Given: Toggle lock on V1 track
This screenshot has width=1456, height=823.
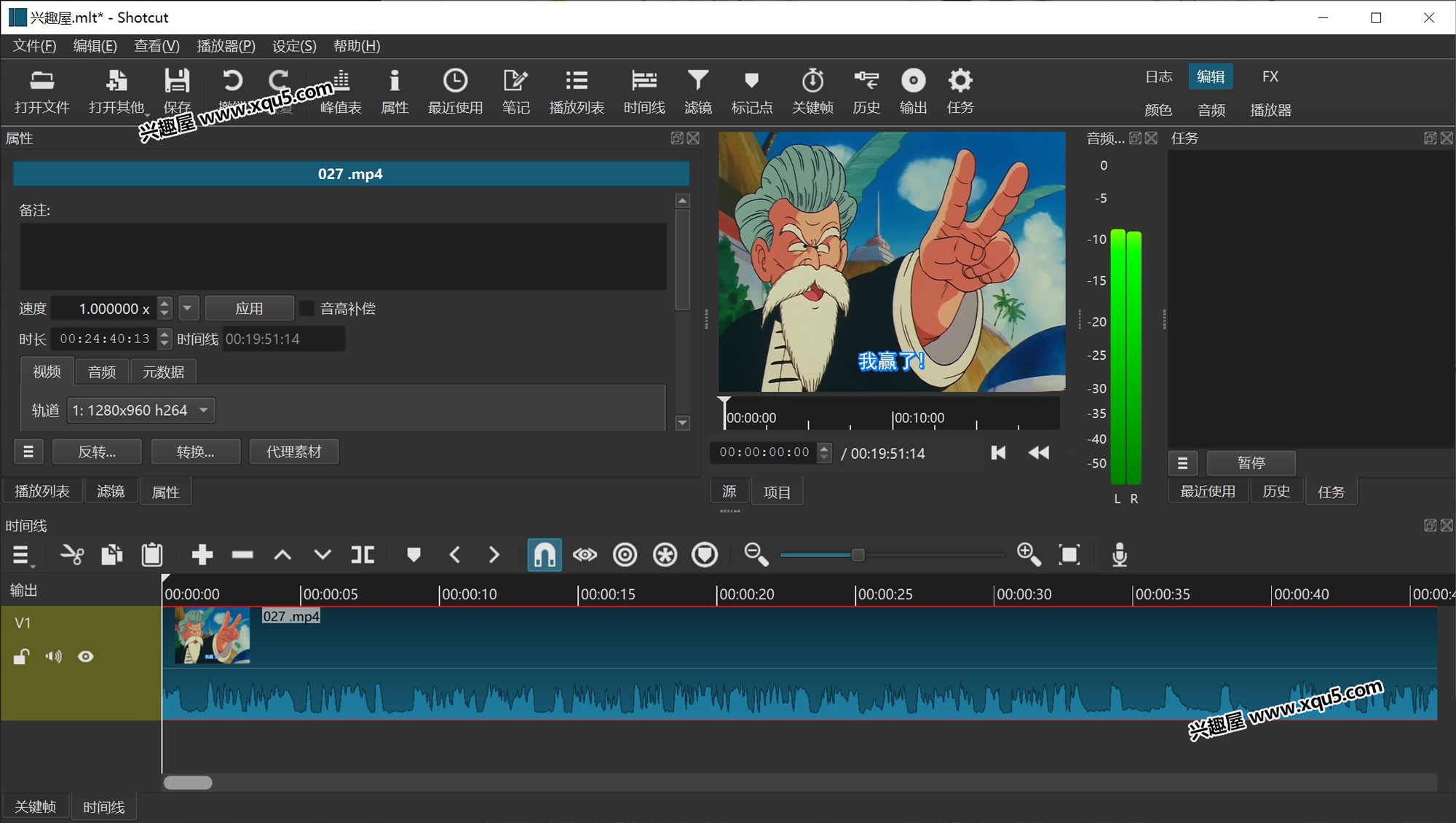Looking at the screenshot, I should coord(21,657).
